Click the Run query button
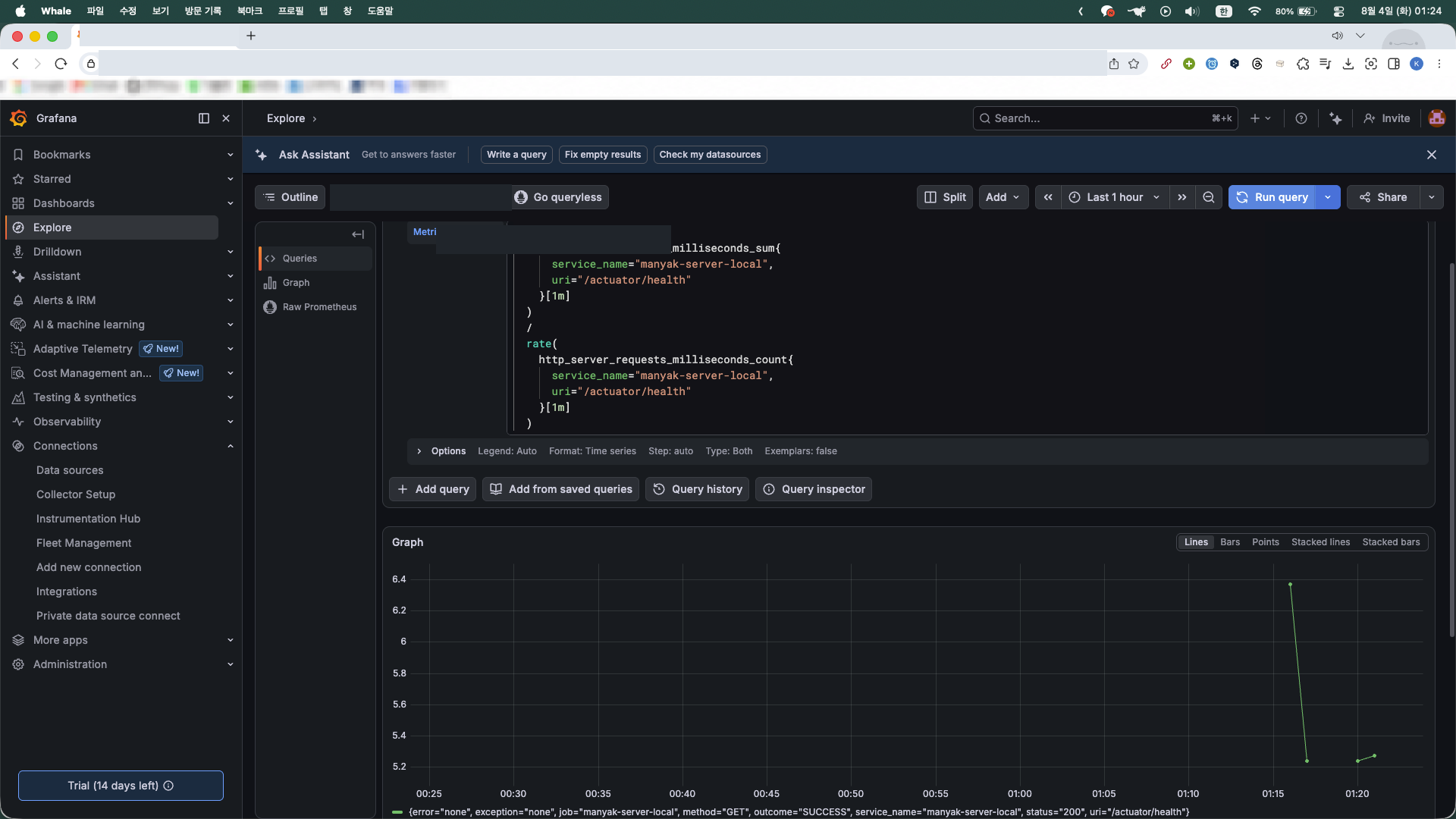The width and height of the screenshot is (1456, 819). point(1272,197)
